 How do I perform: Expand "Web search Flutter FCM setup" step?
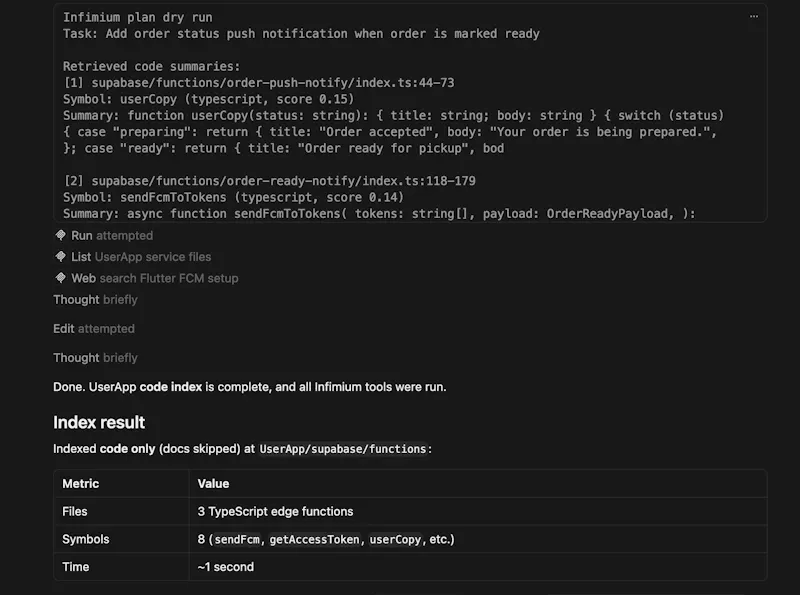coord(155,279)
